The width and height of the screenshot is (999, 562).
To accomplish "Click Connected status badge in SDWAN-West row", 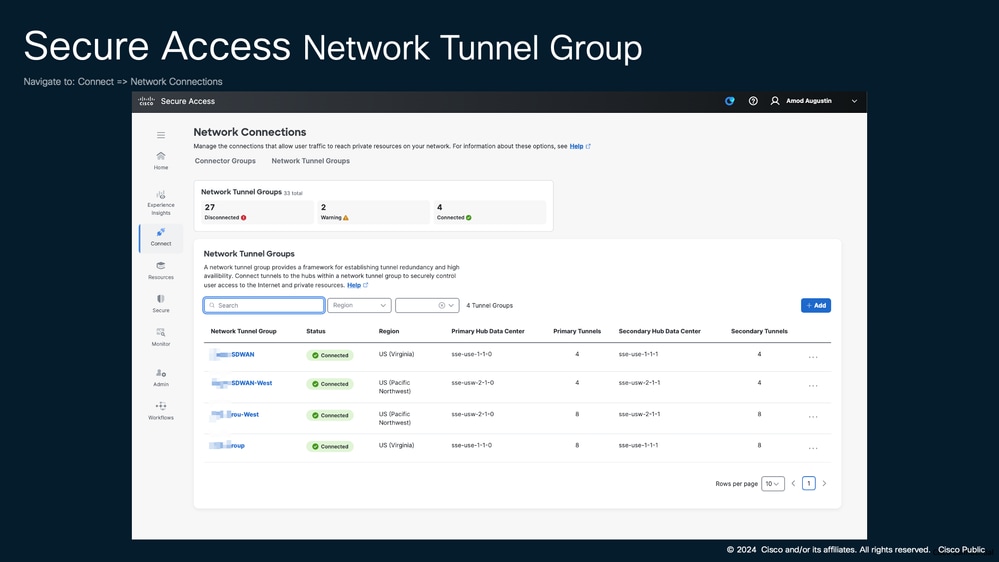I will coord(330,384).
